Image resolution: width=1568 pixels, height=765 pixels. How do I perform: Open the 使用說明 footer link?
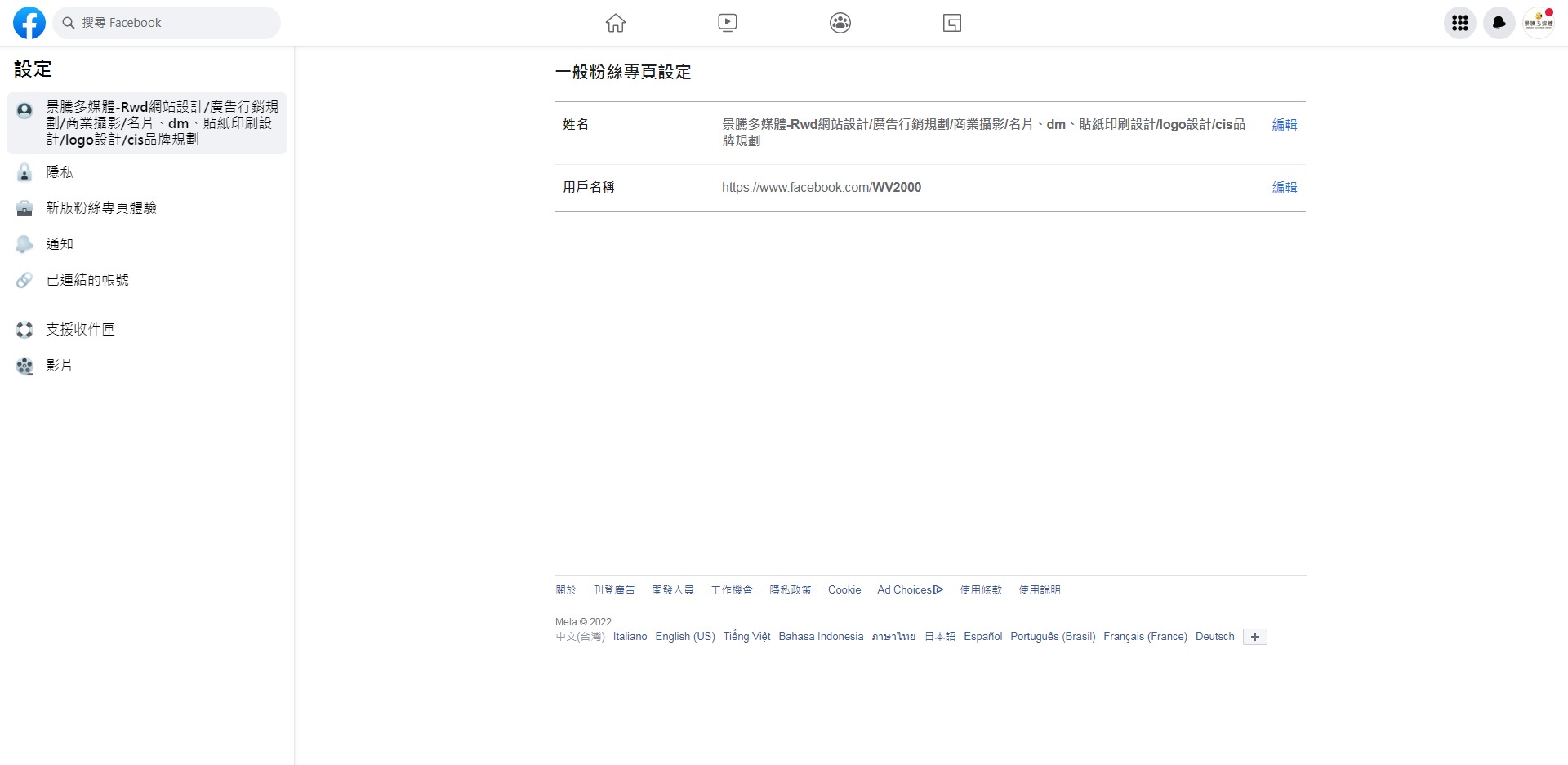click(1040, 590)
